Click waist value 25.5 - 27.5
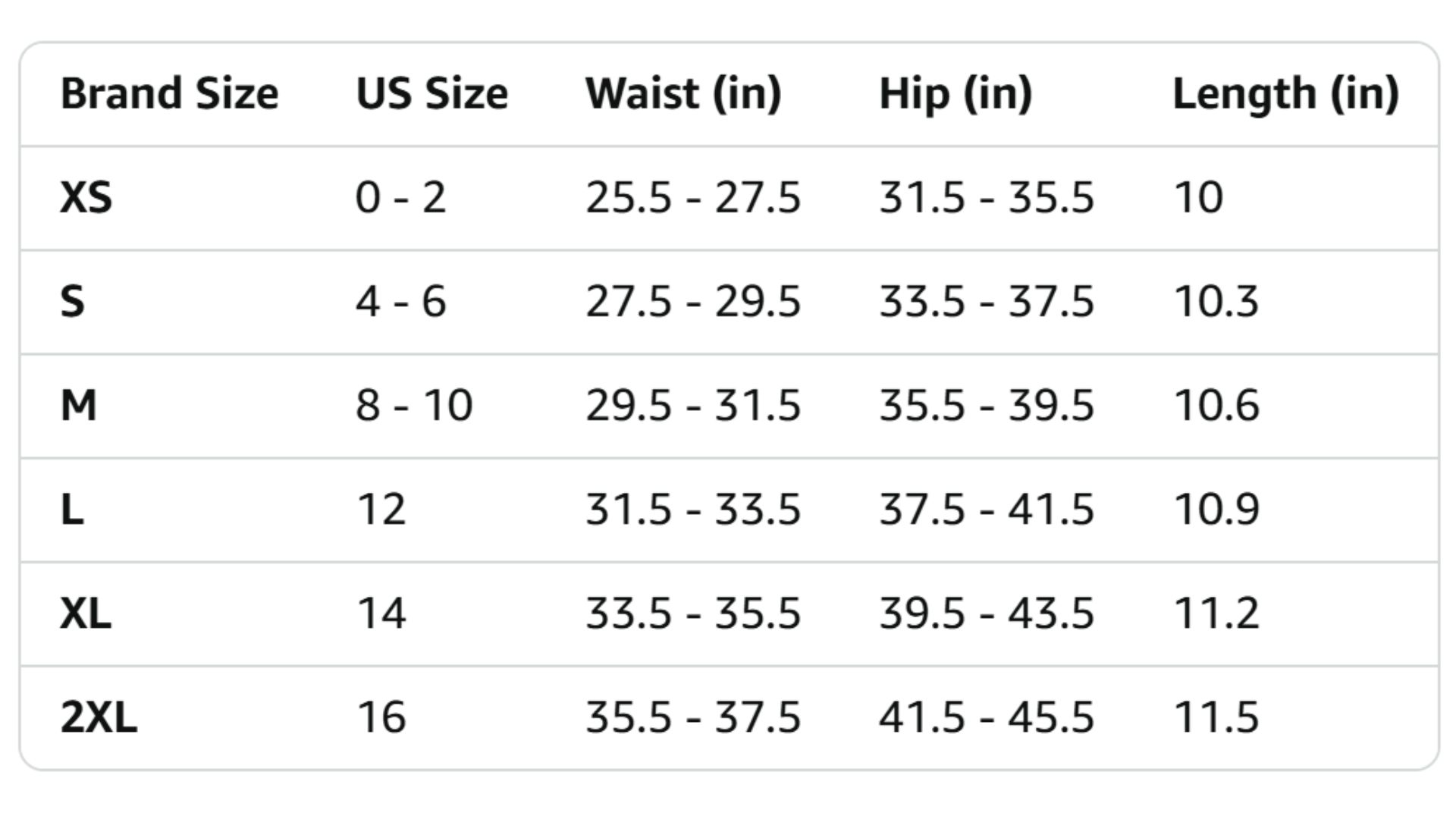The width and height of the screenshot is (1456, 819). point(692,198)
